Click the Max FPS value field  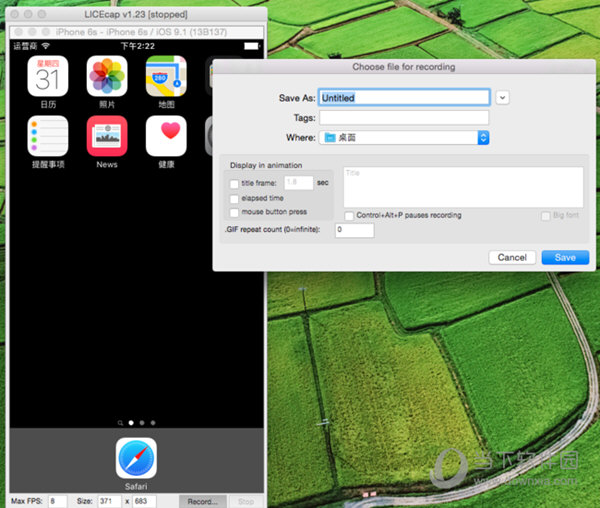point(58,501)
